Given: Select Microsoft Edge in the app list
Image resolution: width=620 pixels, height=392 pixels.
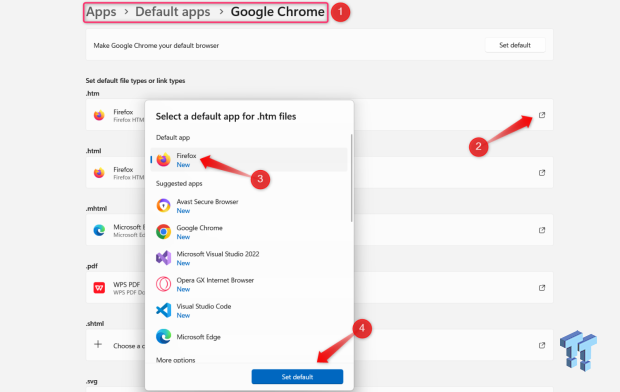Looking at the screenshot, I should click(249, 337).
